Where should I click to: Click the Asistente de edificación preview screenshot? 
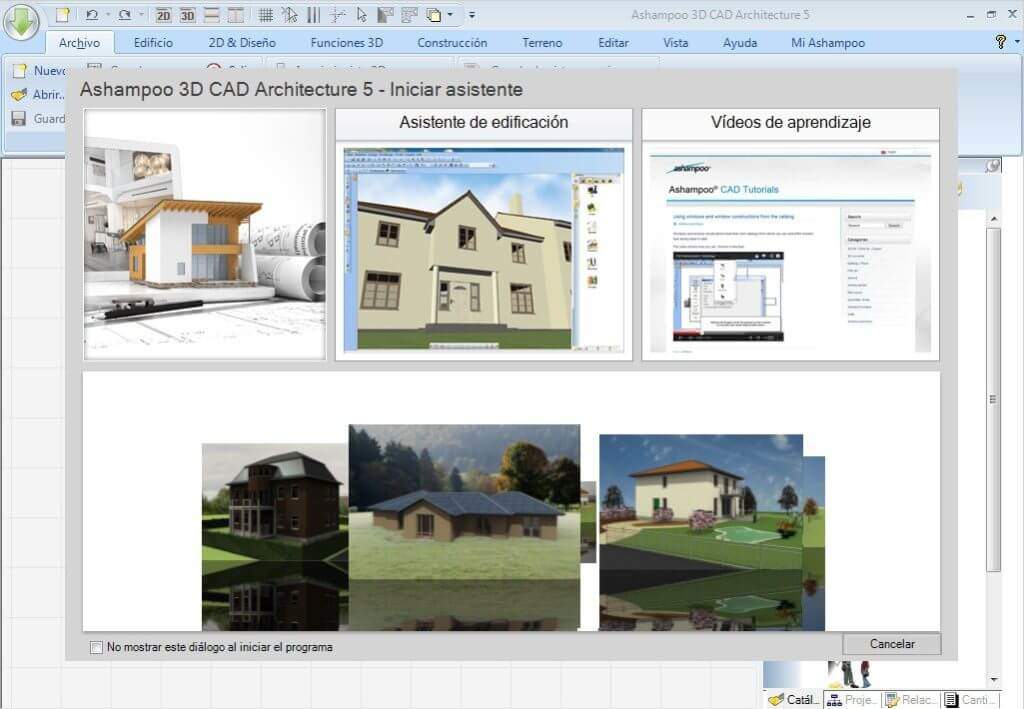click(x=484, y=249)
